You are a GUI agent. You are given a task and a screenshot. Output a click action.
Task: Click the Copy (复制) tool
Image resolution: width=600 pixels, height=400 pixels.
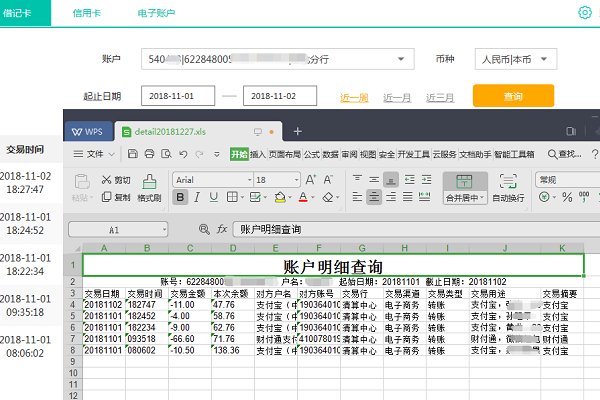click(116, 197)
